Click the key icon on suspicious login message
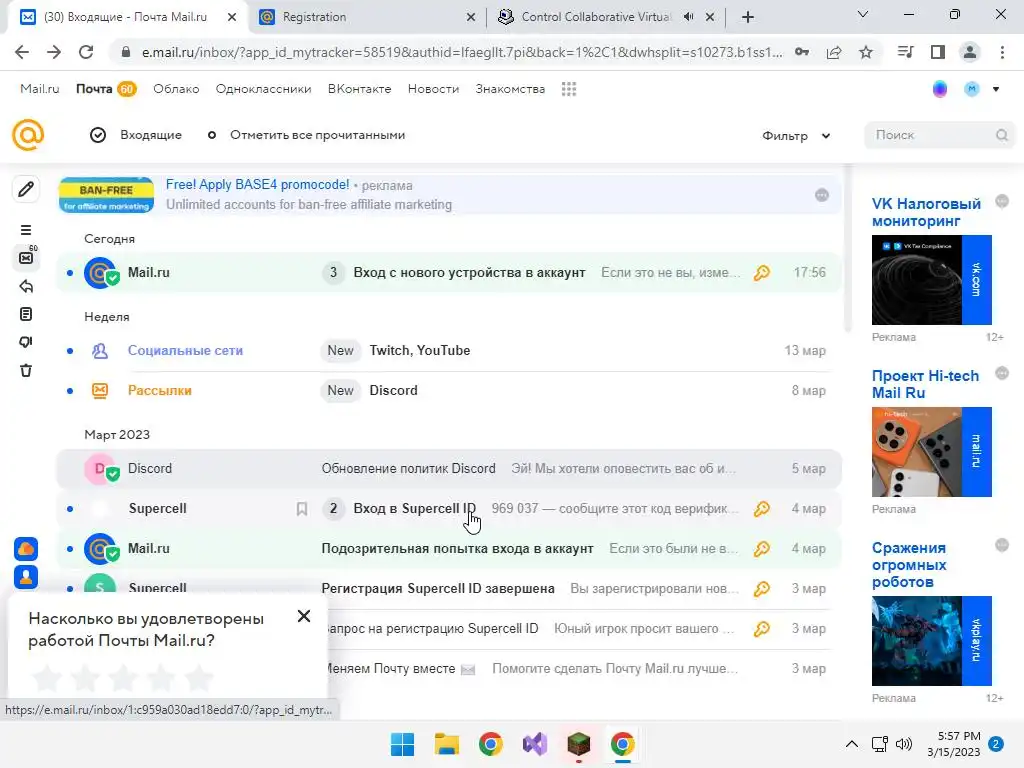Viewport: 1024px width, 768px height. point(761,549)
